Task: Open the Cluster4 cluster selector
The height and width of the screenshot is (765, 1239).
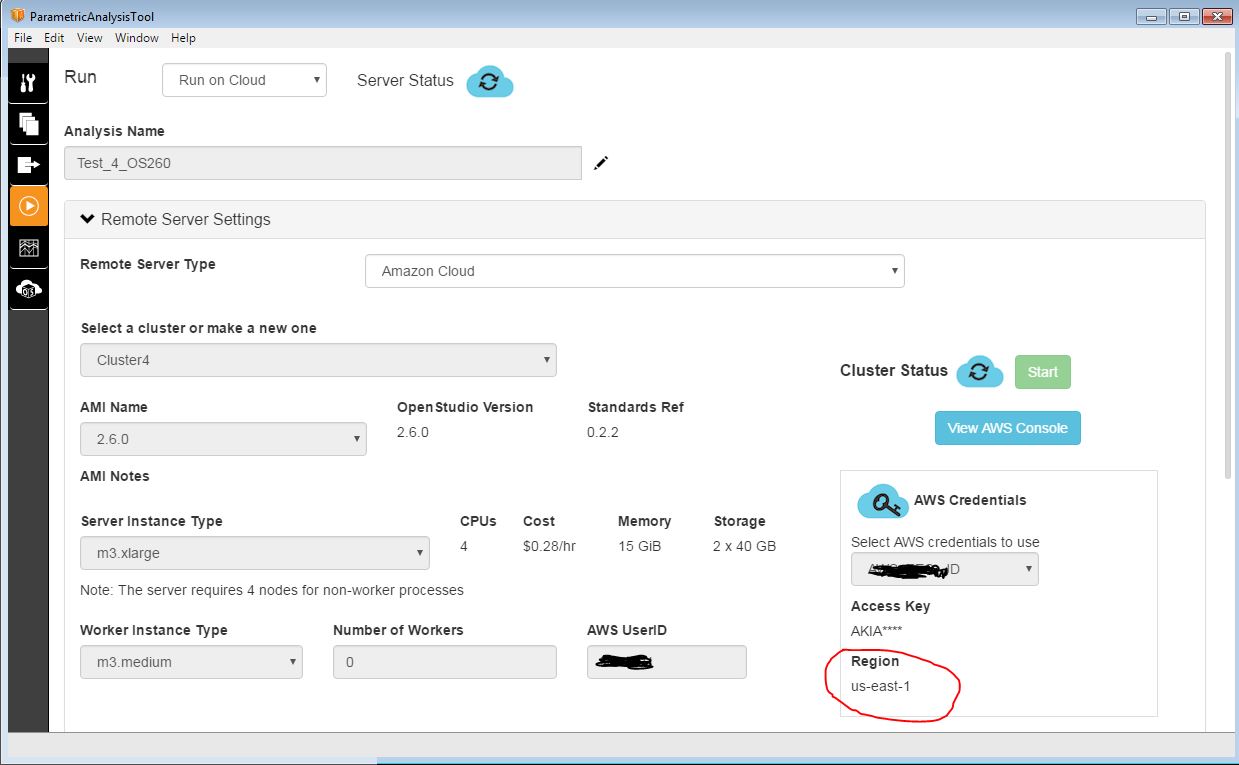Action: tap(318, 360)
